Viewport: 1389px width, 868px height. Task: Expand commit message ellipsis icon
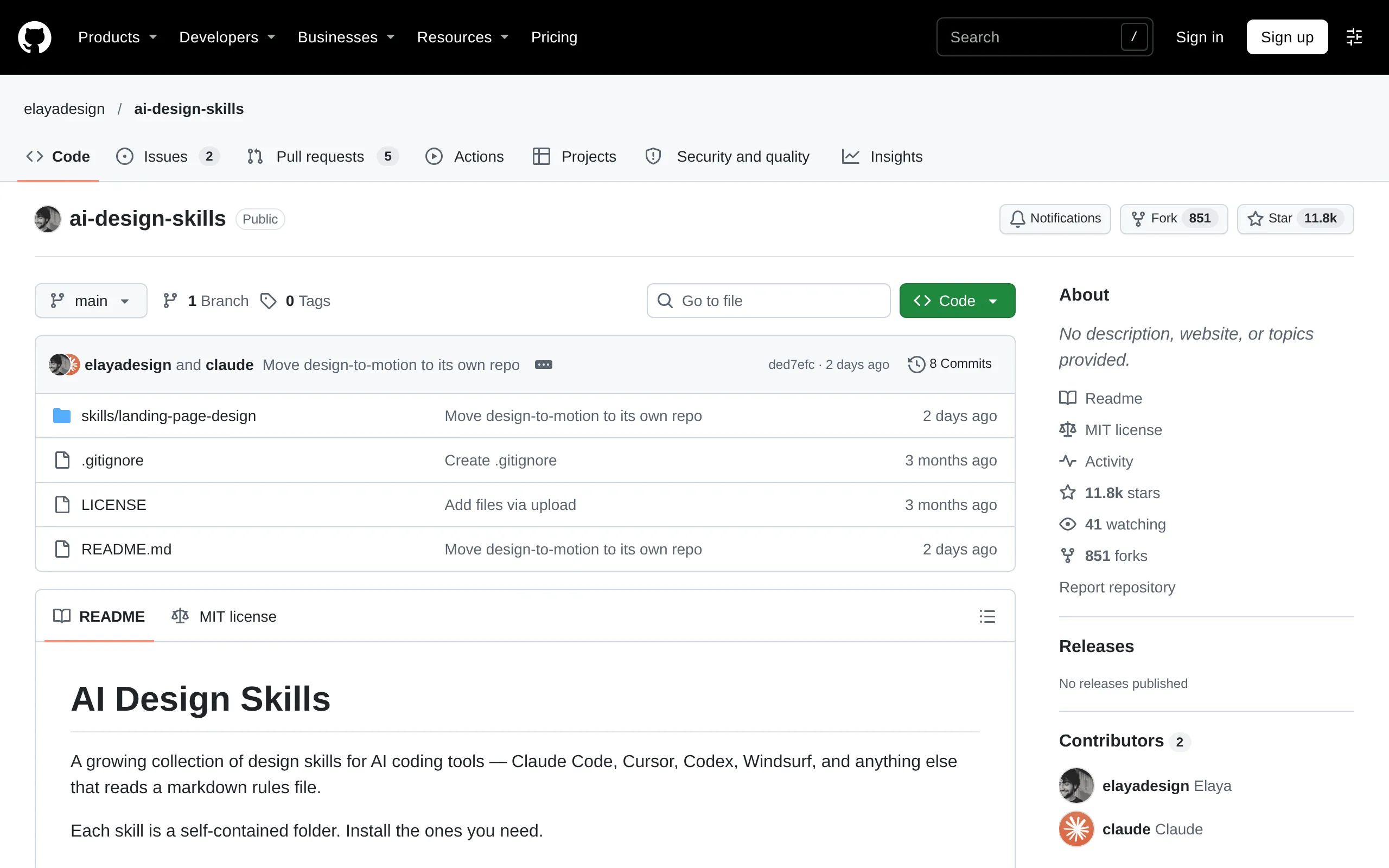tap(543, 365)
